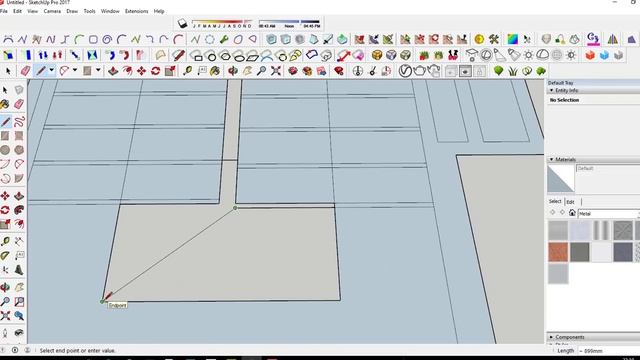Open the Draw menu
640x360 pixels.
tap(72, 11)
